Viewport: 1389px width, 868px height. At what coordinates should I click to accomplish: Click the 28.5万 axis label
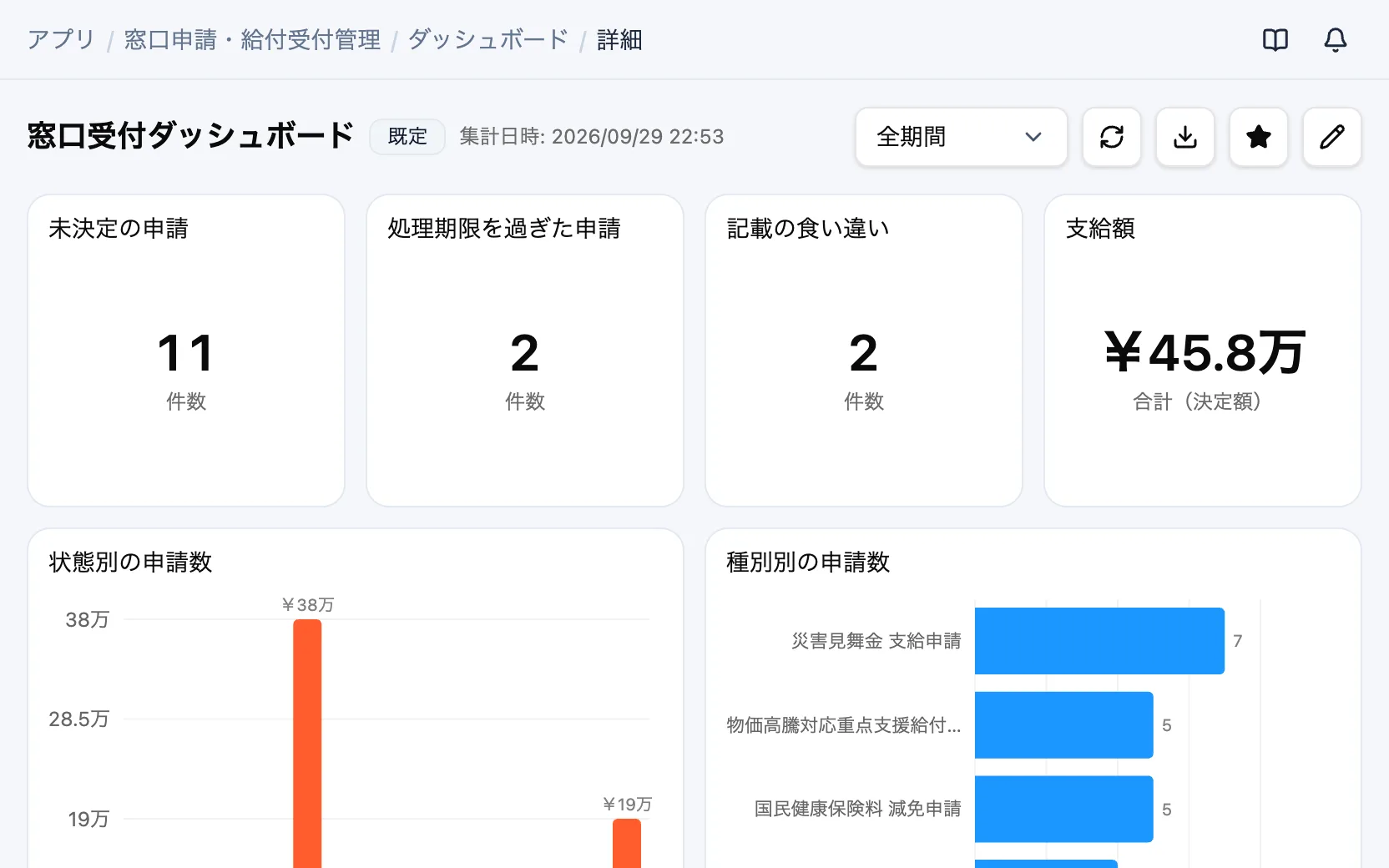(x=79, y=719)
